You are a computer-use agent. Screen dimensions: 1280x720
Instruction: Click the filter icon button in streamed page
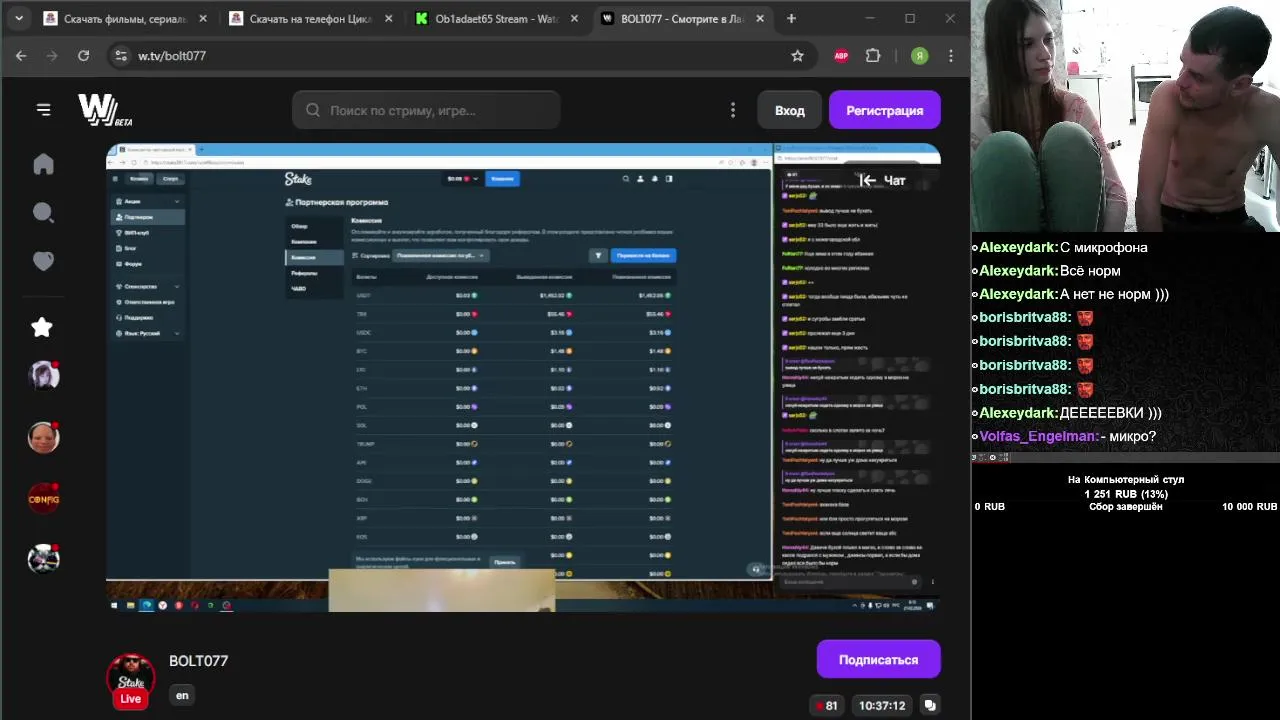tap(598, 256)
